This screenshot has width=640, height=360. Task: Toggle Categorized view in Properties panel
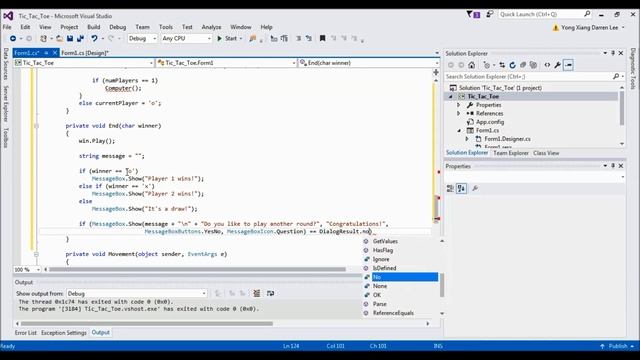[x=450, y=188]
